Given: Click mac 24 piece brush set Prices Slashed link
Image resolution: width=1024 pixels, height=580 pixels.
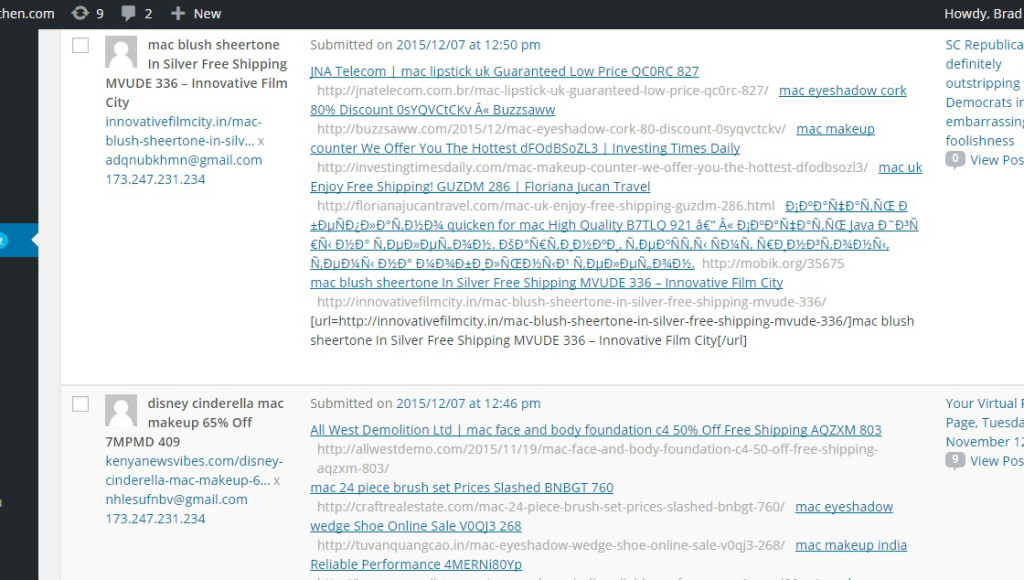Looking at the screenshot, I should coord(462,487).
